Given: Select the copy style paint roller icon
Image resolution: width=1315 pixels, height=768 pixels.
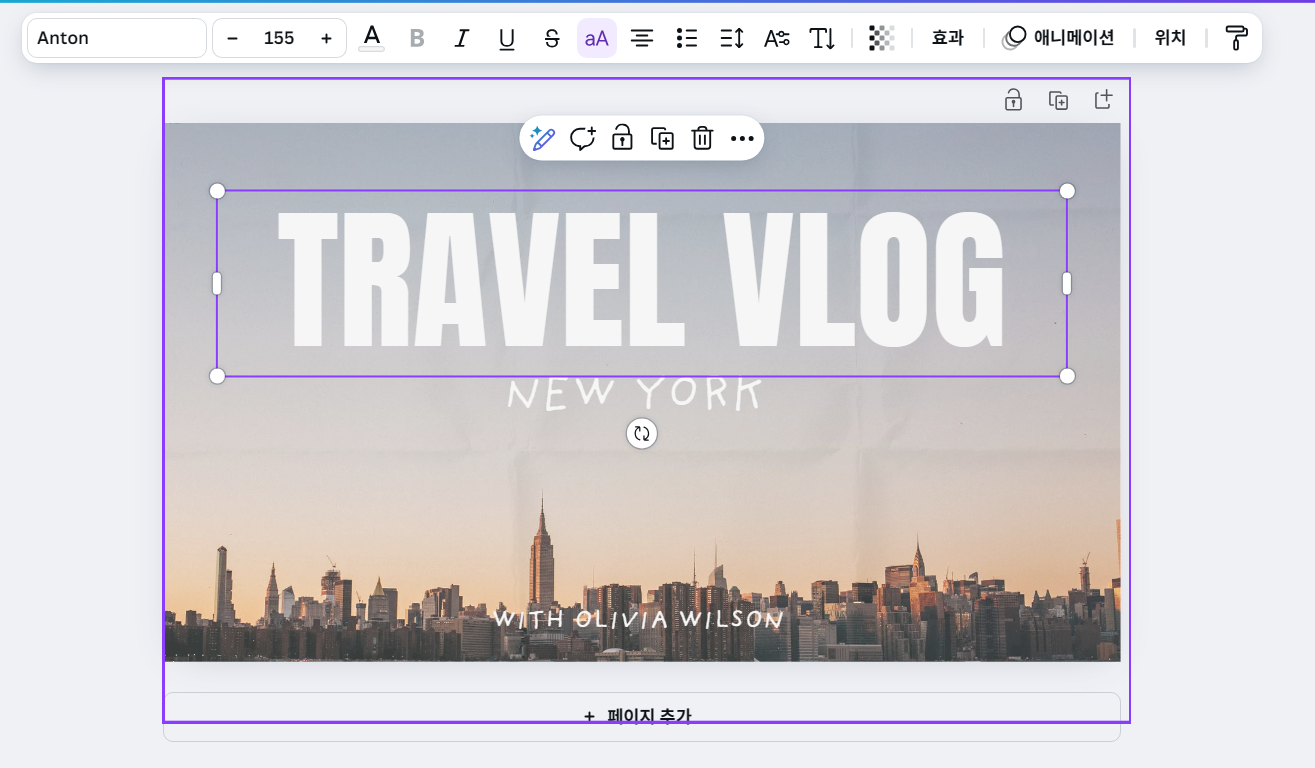Looking at the screenshot, I should (1236, 38).
